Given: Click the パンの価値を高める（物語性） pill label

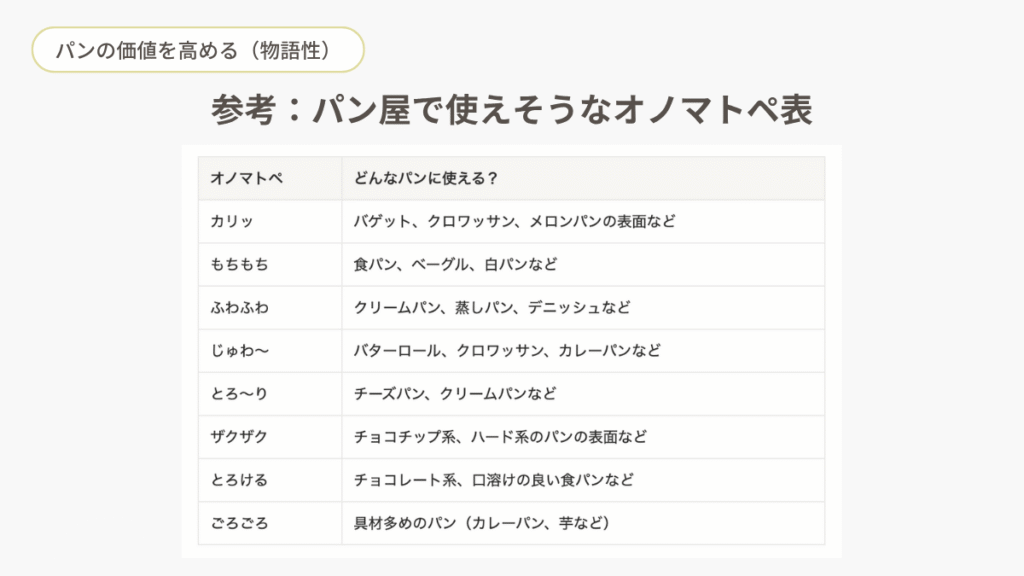Looking at the screenshot, I should pos(195,50).
